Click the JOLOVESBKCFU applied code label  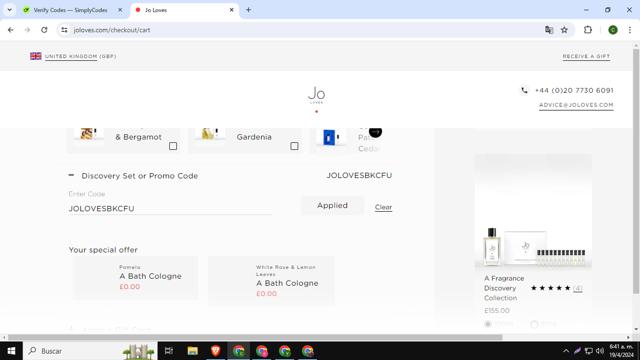pos(359,175)
